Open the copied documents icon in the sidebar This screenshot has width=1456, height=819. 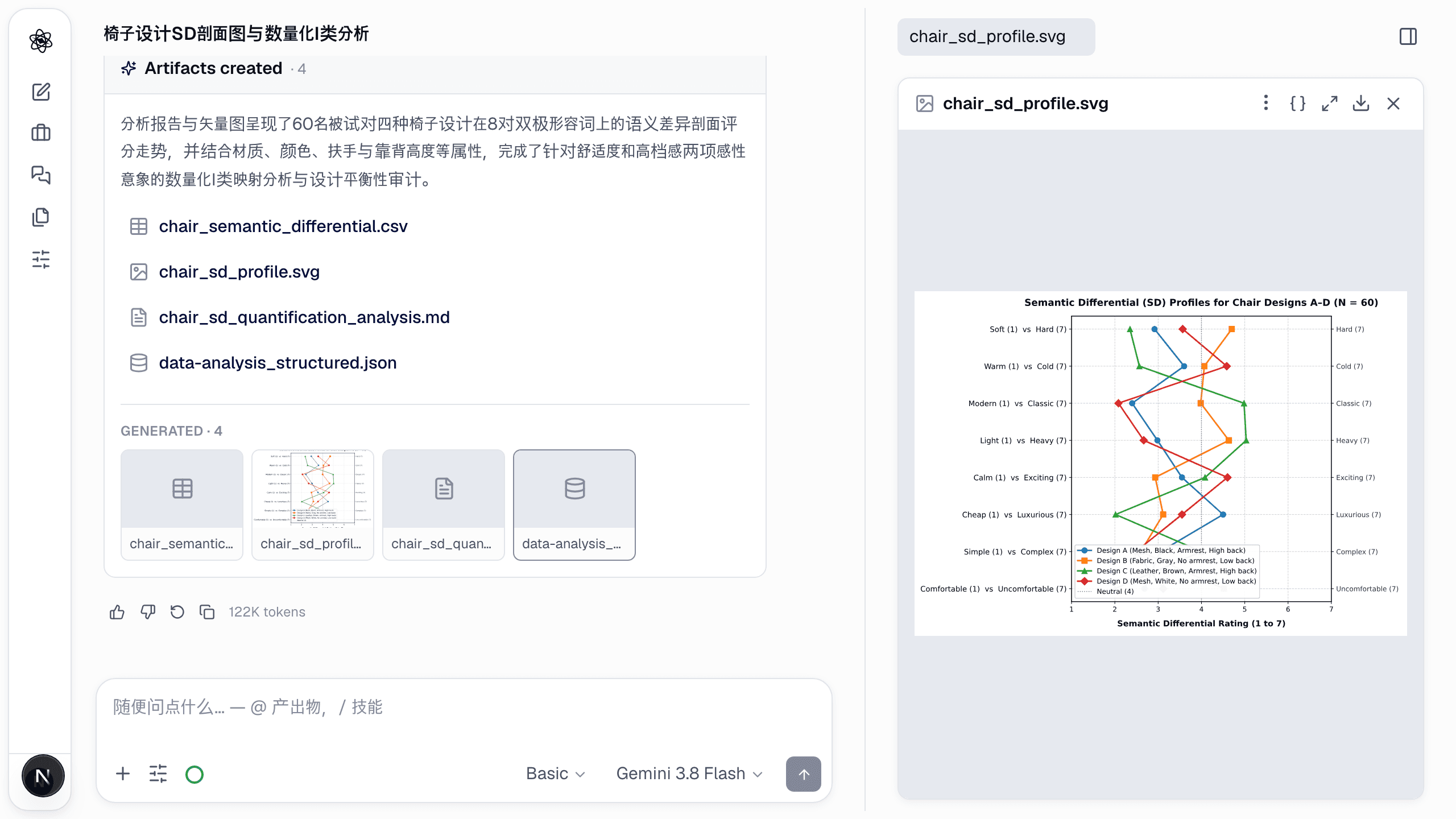(x=41, y=217)
